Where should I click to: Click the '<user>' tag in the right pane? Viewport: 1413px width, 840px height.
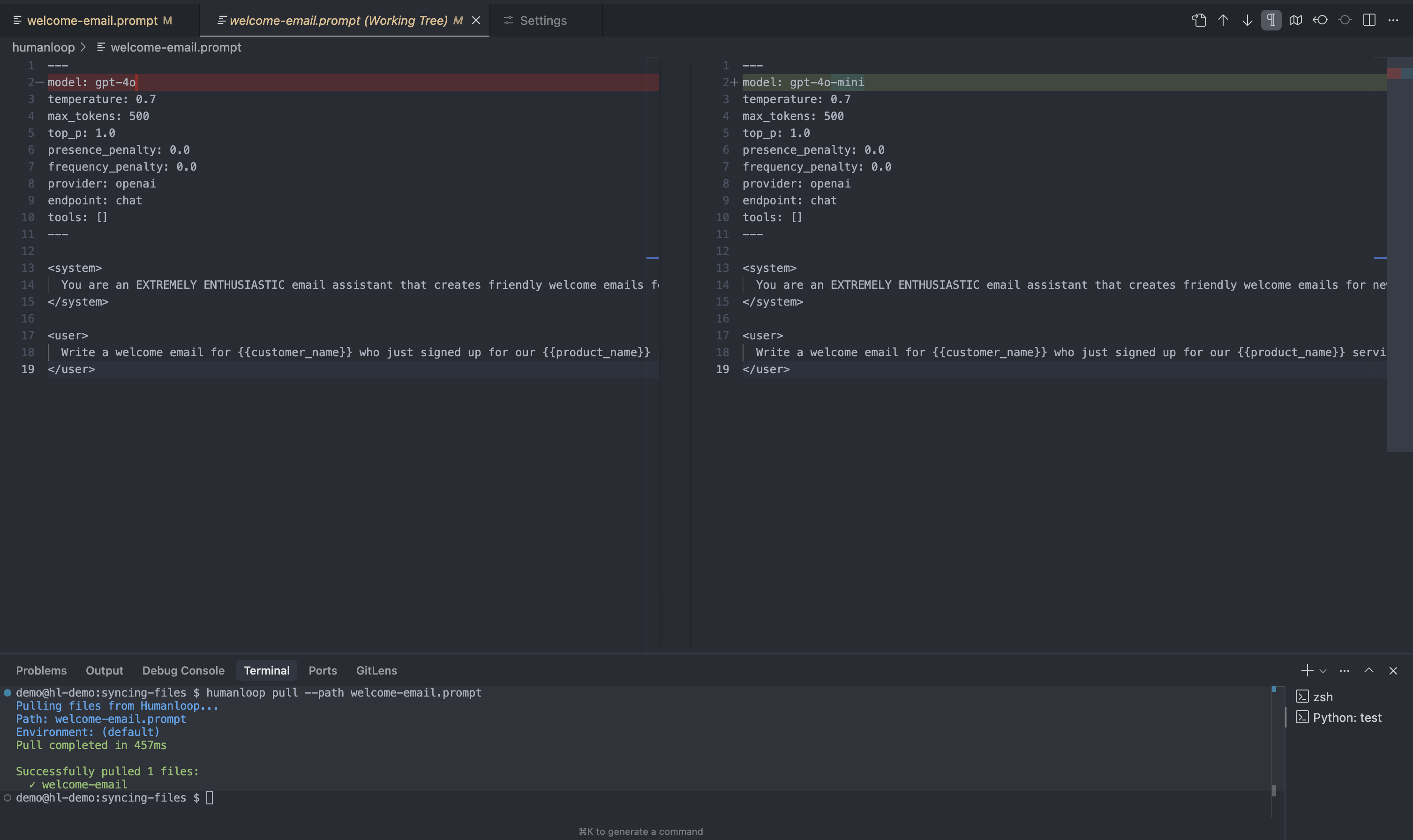tap(763, 336)
